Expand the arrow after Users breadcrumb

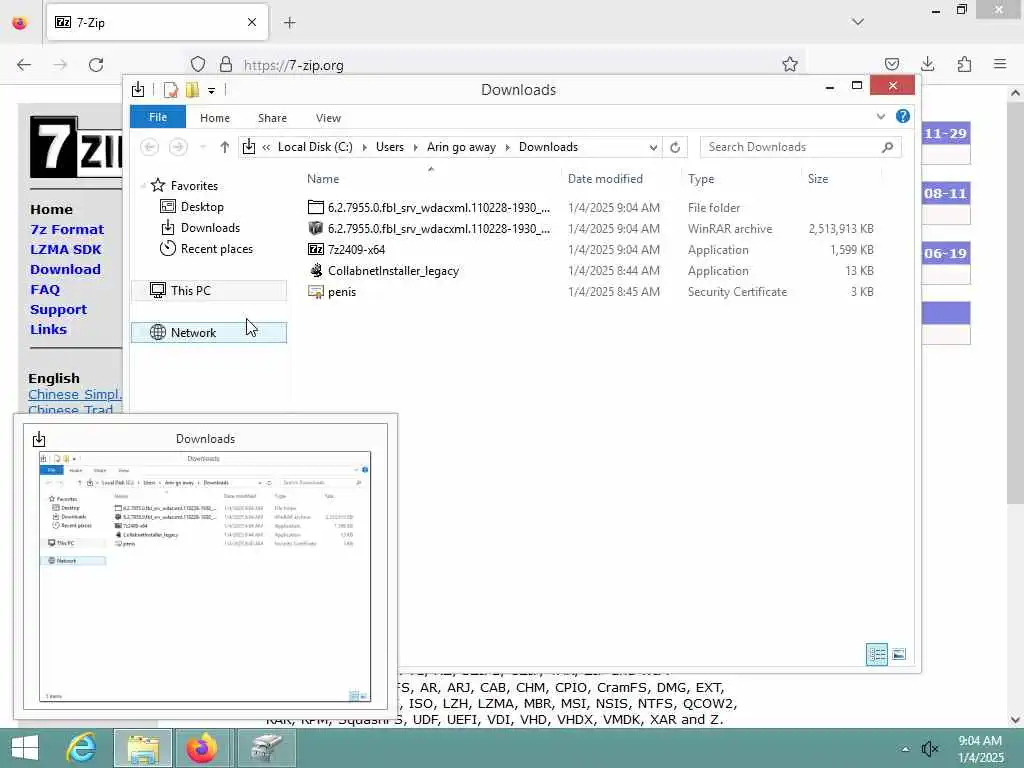pos(415,148)
